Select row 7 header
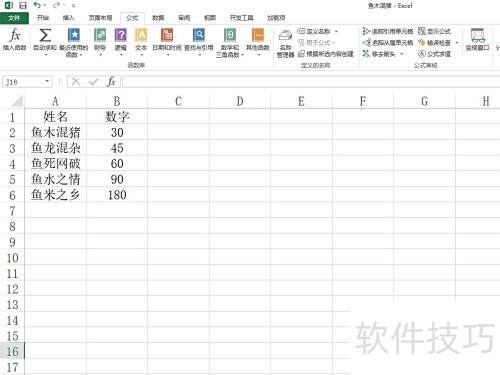 (12, 211)
